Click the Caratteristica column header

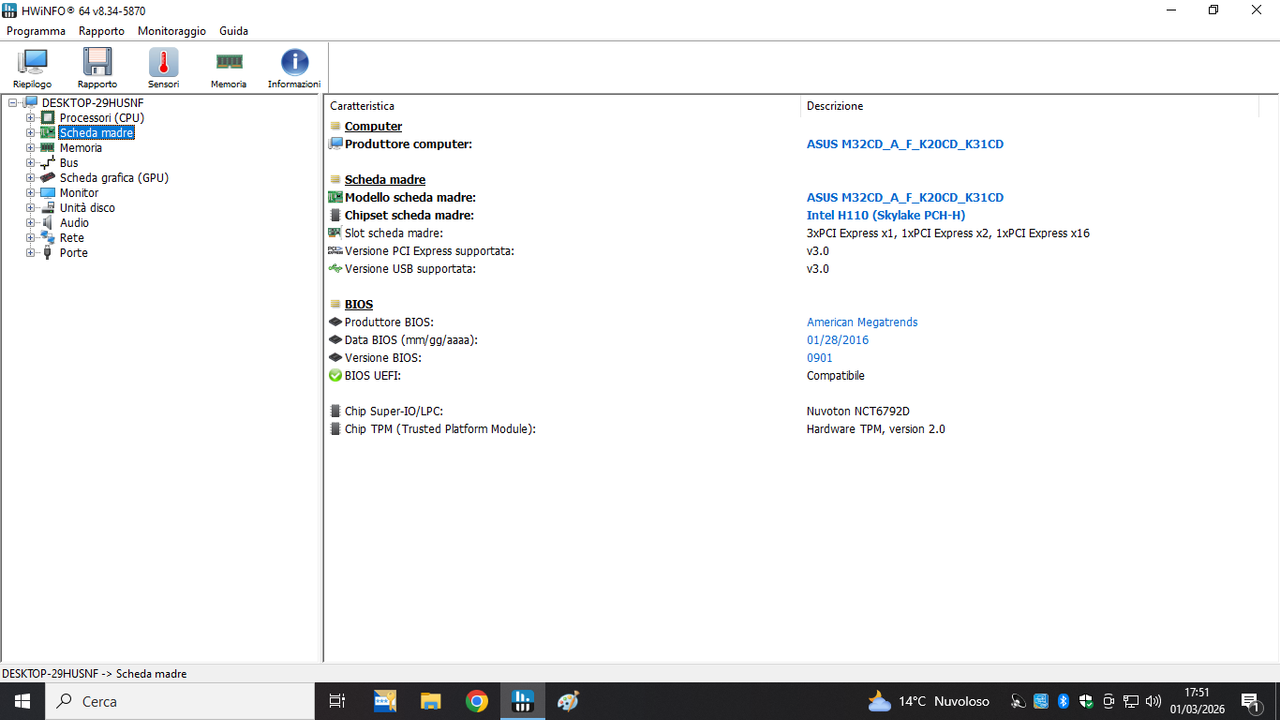coord(563,106)
